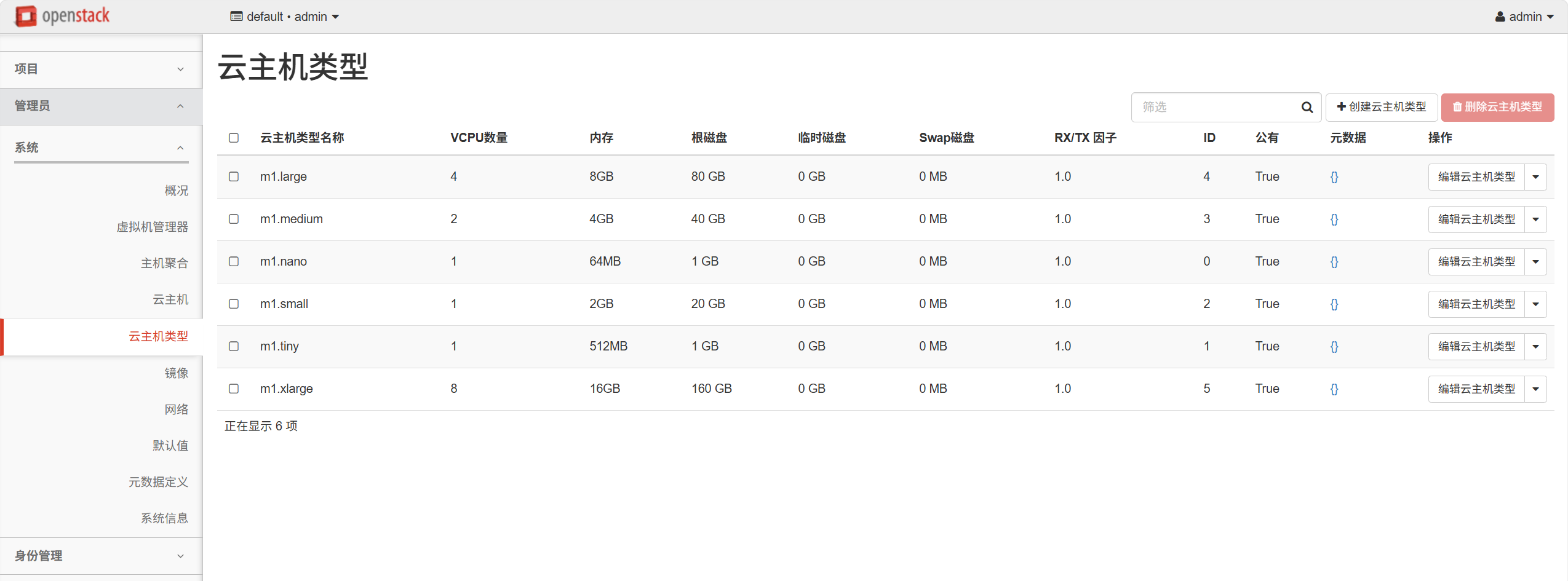Click the red 删除云主机类型 button
This screenshot has height=581, width=1568.
[x=1497, y=108]
